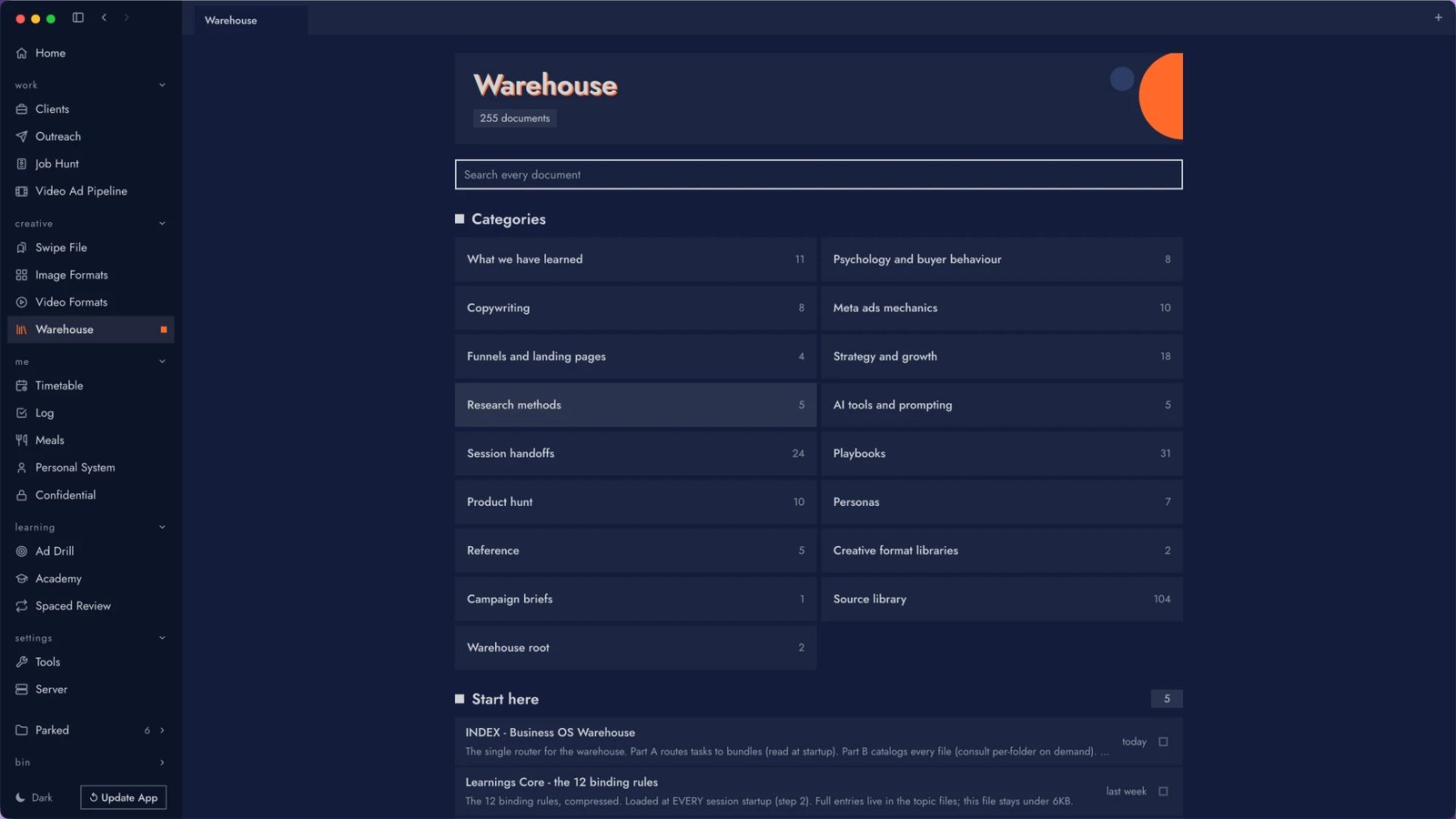The width and height of the screenshot is (1456, 819).
Task: Add a new tab with plus icon
Action: 1438,17
